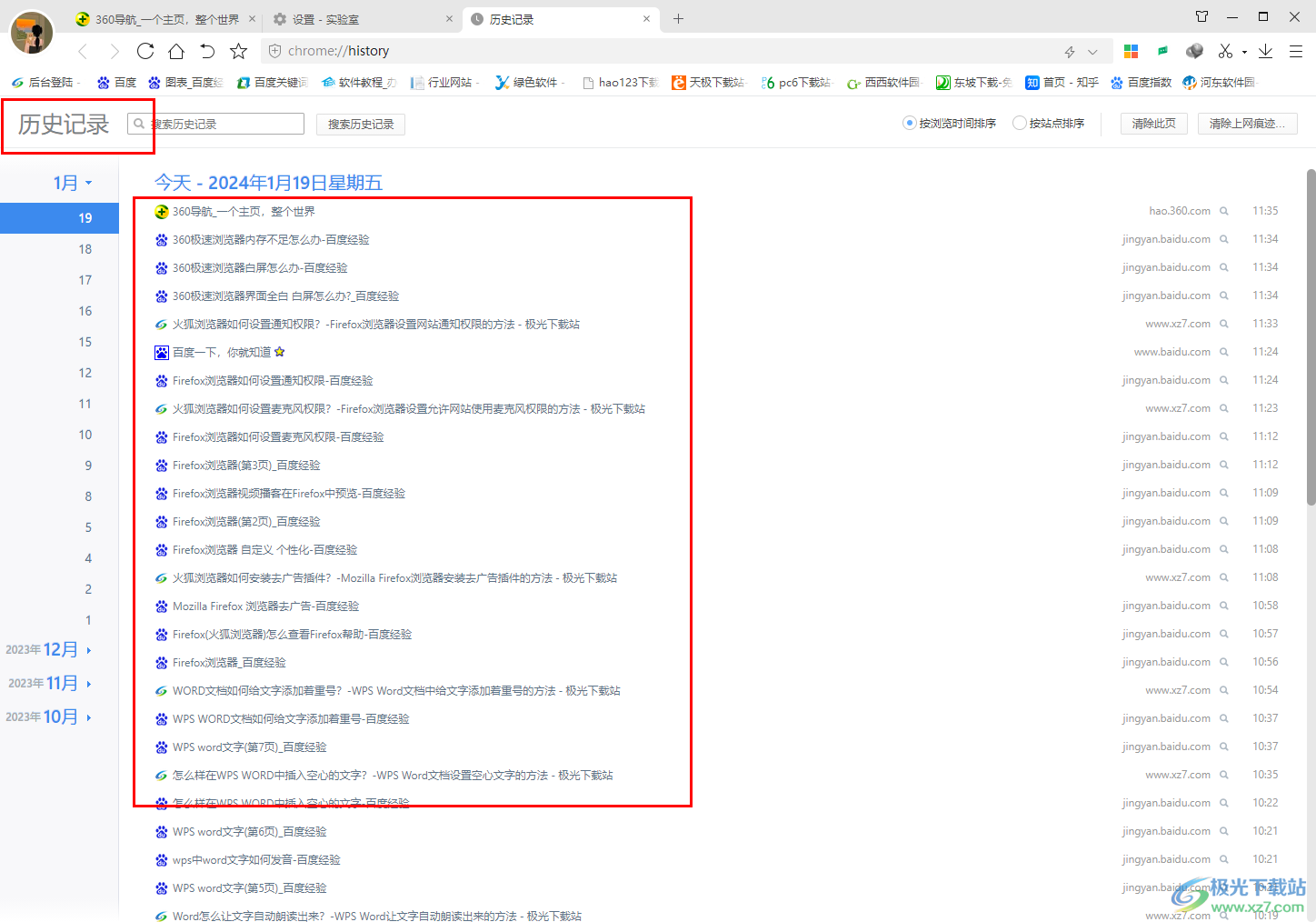Click the user avatar profile picture
The height and width of the screenshot is (922, 1316).
32,33
